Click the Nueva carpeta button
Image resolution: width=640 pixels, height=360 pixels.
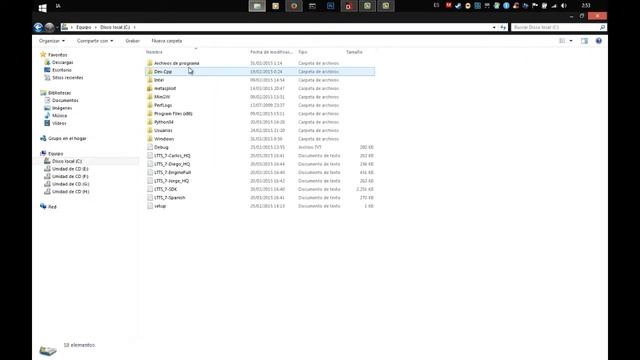[x=167, y=41]
